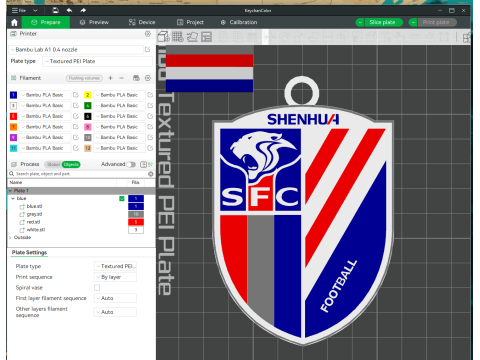Open filament 1 Bambu PLA Basic dropdown

[x=45, y=95]
